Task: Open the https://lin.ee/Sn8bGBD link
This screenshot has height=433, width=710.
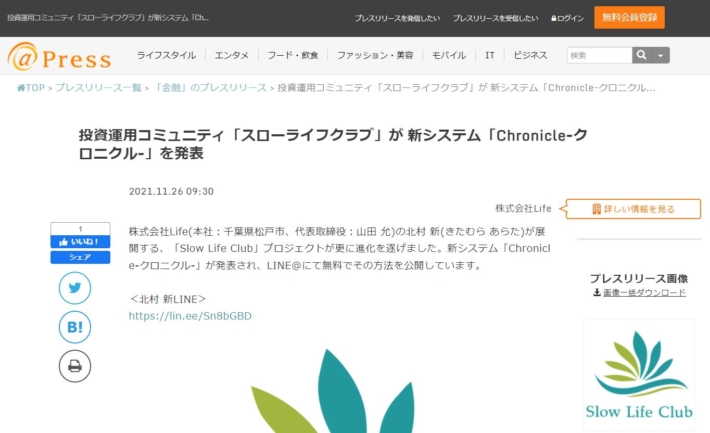Action: click(x=190, y=316)
